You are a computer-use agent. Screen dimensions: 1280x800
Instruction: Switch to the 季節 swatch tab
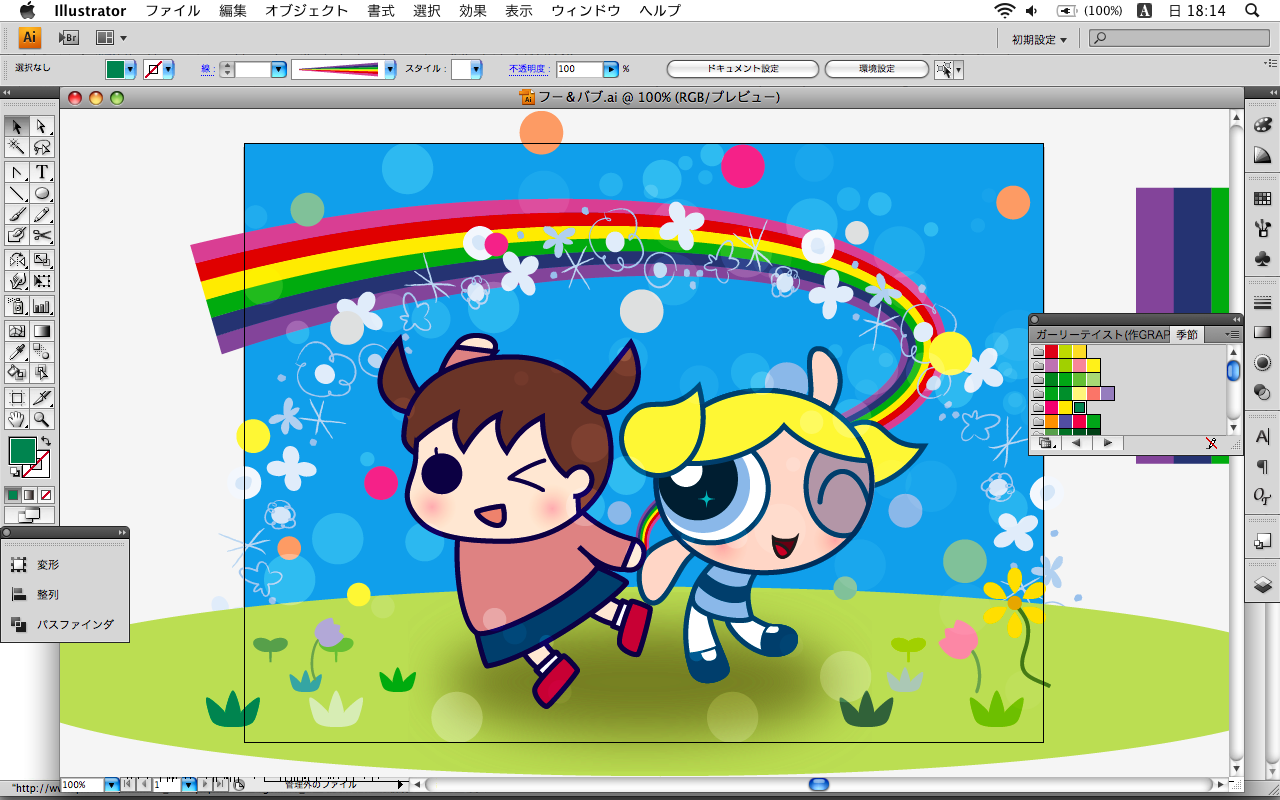(1187, 335)
